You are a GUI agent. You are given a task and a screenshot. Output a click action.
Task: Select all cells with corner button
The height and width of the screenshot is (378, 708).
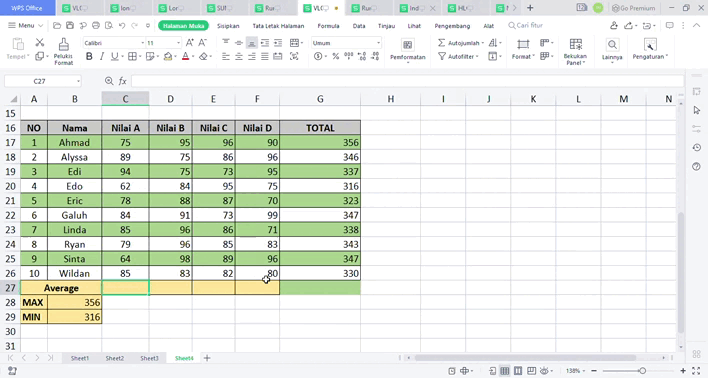14,99
